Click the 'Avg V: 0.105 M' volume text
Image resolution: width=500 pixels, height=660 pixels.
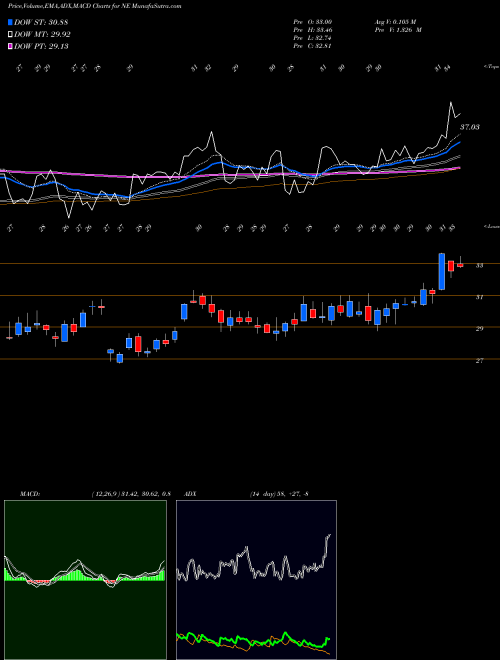point(395,22)
